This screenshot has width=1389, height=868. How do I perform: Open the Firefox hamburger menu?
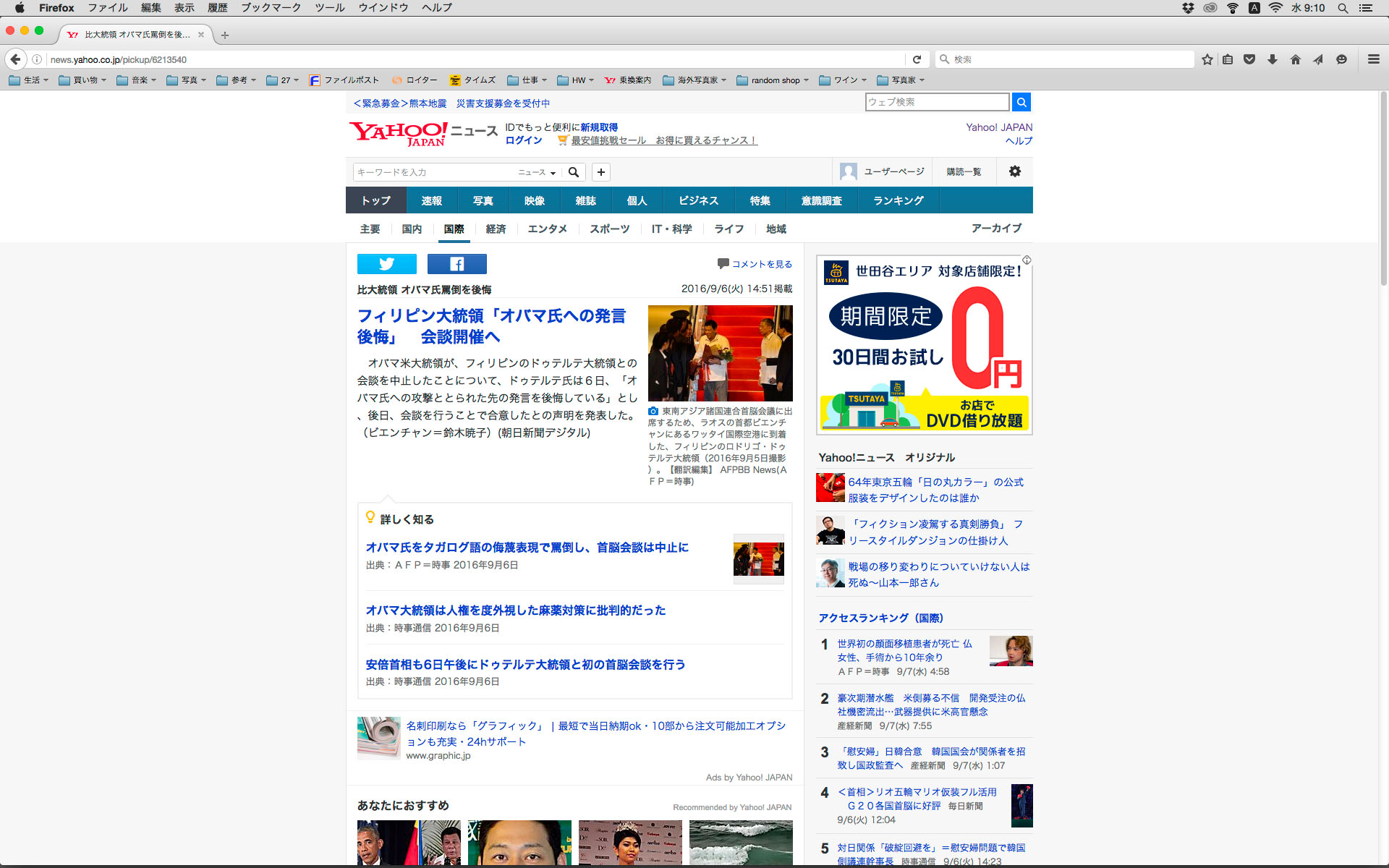click(1373, 59)
